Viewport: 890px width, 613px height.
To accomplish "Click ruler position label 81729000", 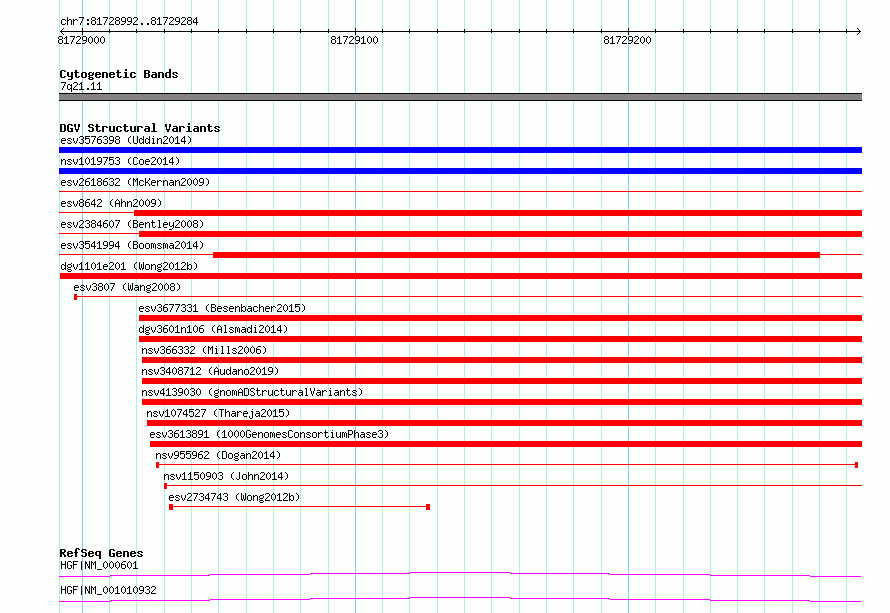I will pyautogui.click(x=81, y=40).
